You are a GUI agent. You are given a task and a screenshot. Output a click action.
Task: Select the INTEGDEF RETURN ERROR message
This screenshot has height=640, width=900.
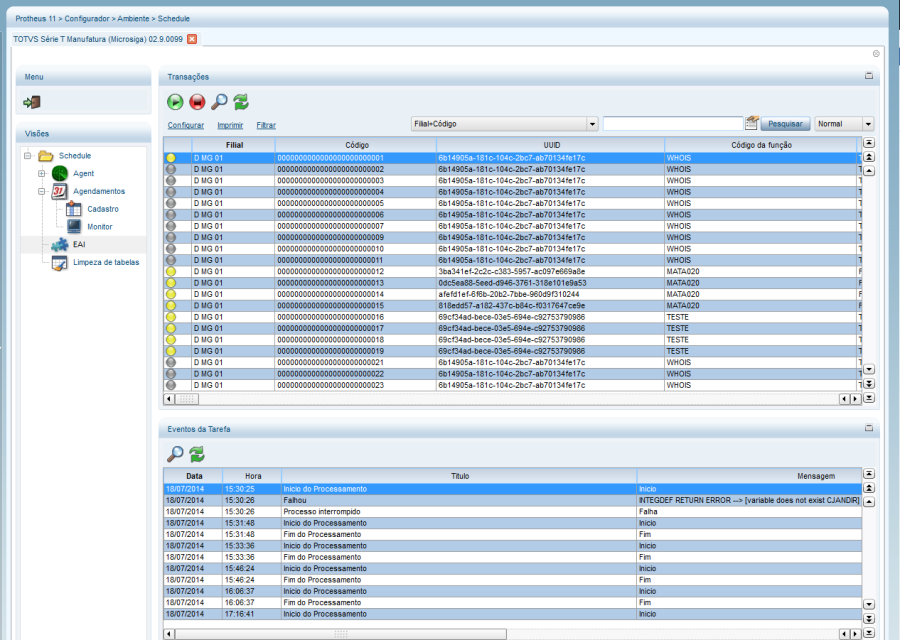pos(749,501)
